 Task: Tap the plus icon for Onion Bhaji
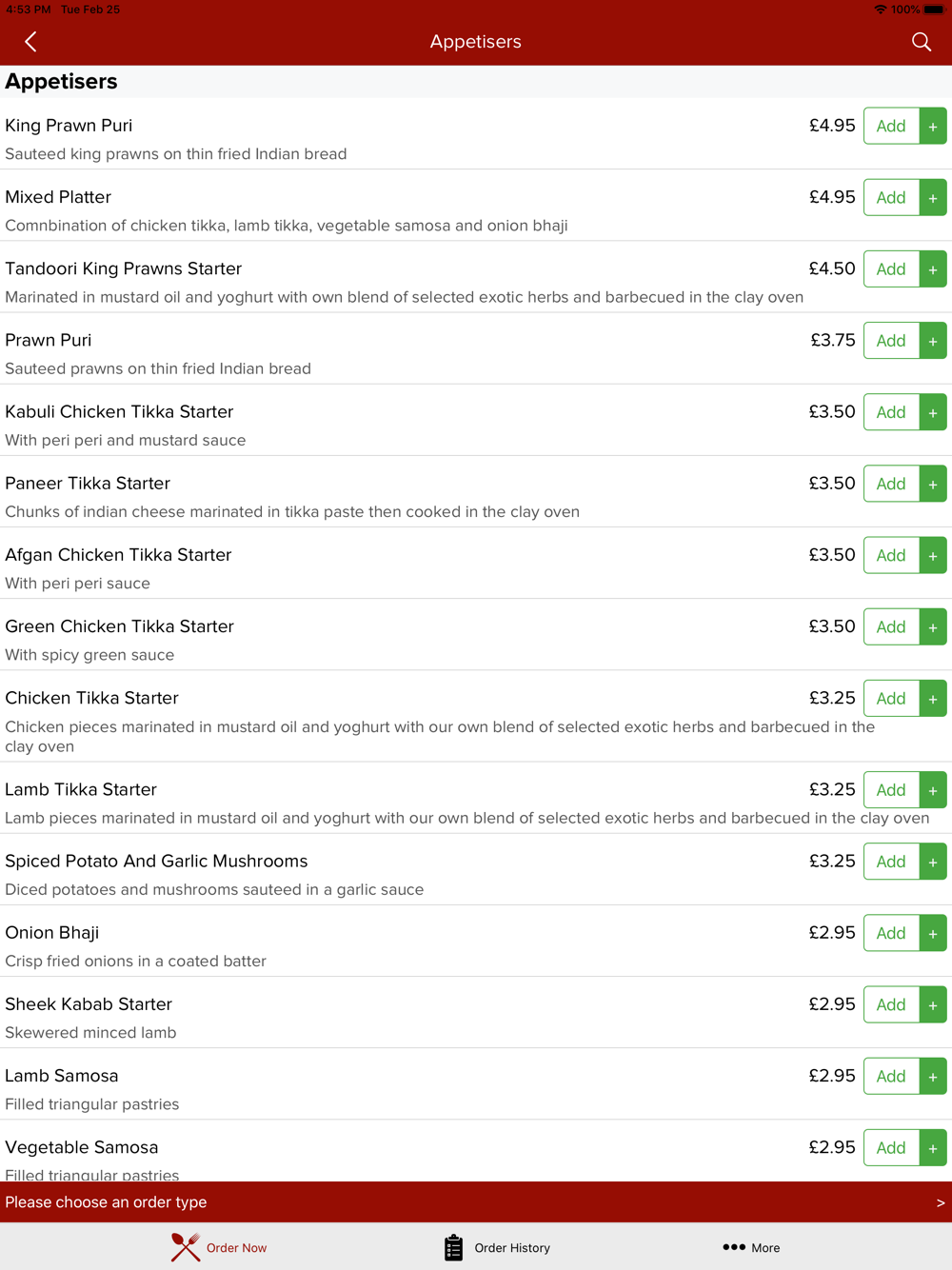[933, 933]
